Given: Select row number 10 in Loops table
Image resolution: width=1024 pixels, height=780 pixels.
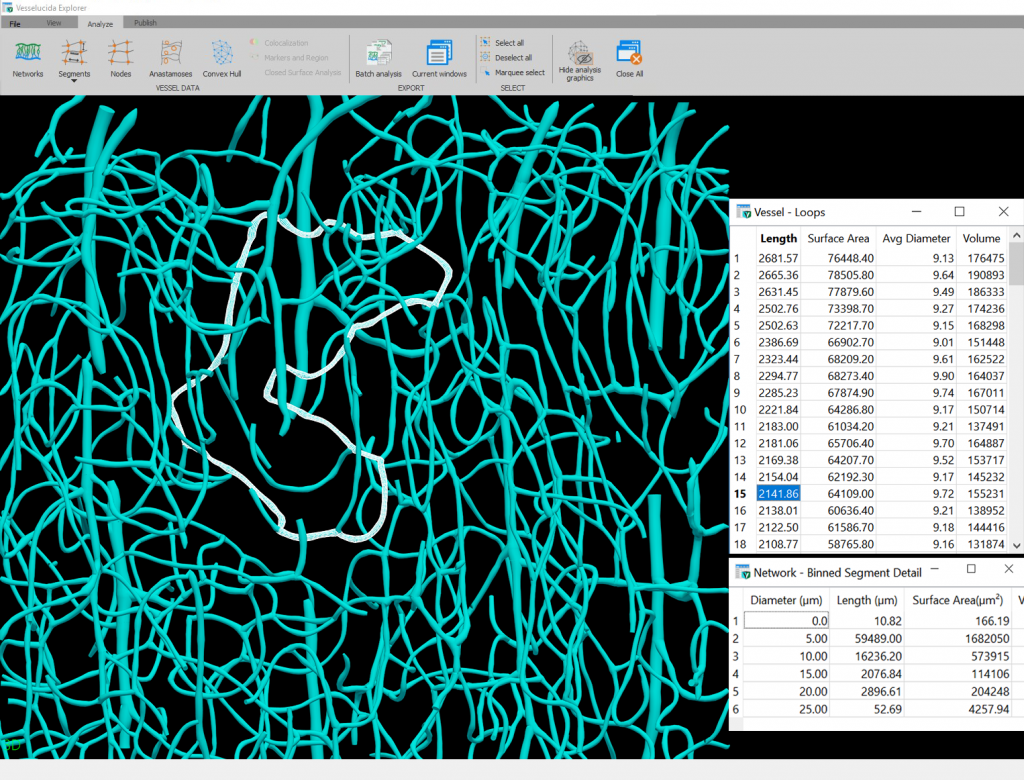Looking at the screenshot, I should tap(740, 410).
